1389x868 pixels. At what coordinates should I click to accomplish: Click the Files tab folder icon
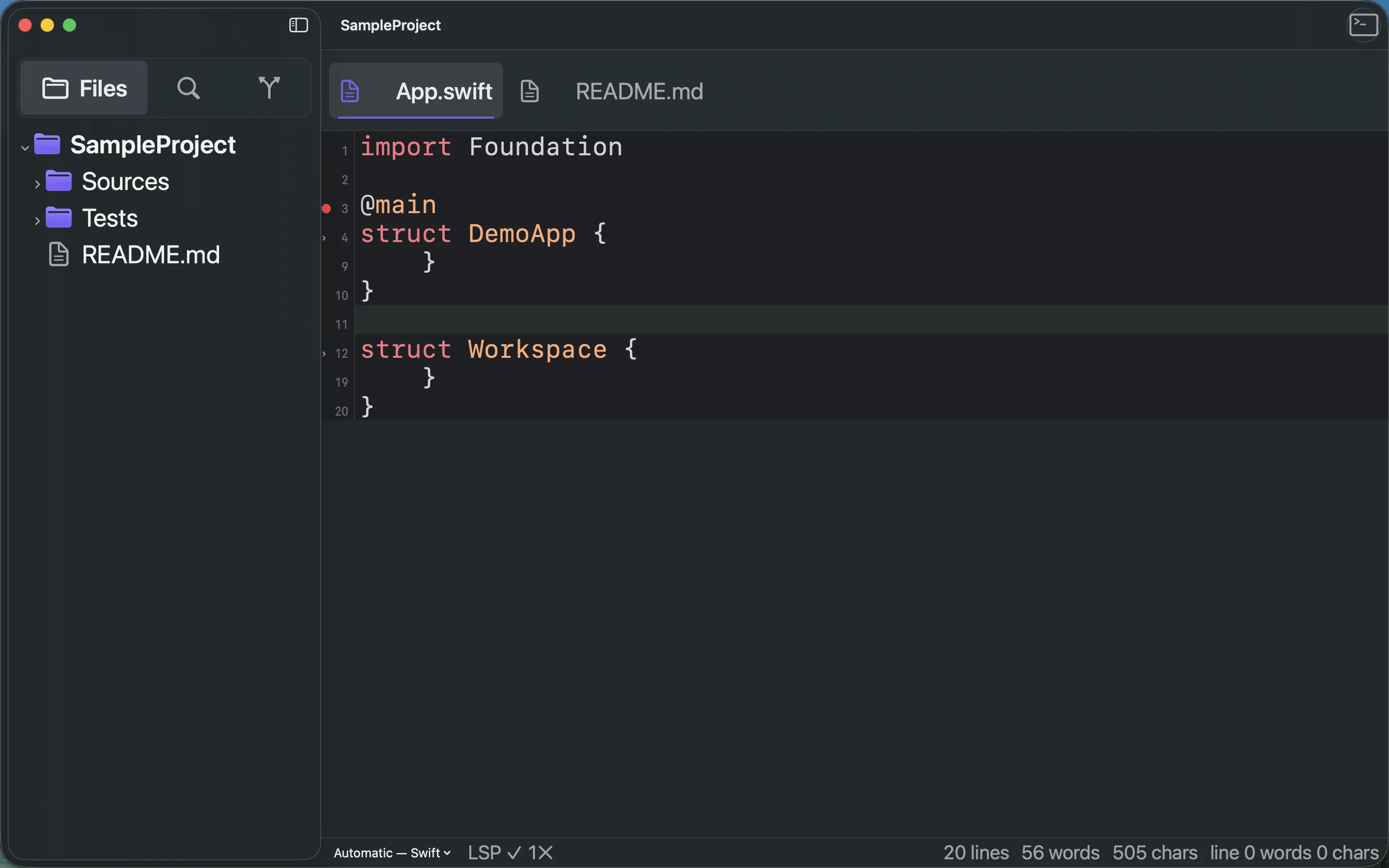point(55,88)
